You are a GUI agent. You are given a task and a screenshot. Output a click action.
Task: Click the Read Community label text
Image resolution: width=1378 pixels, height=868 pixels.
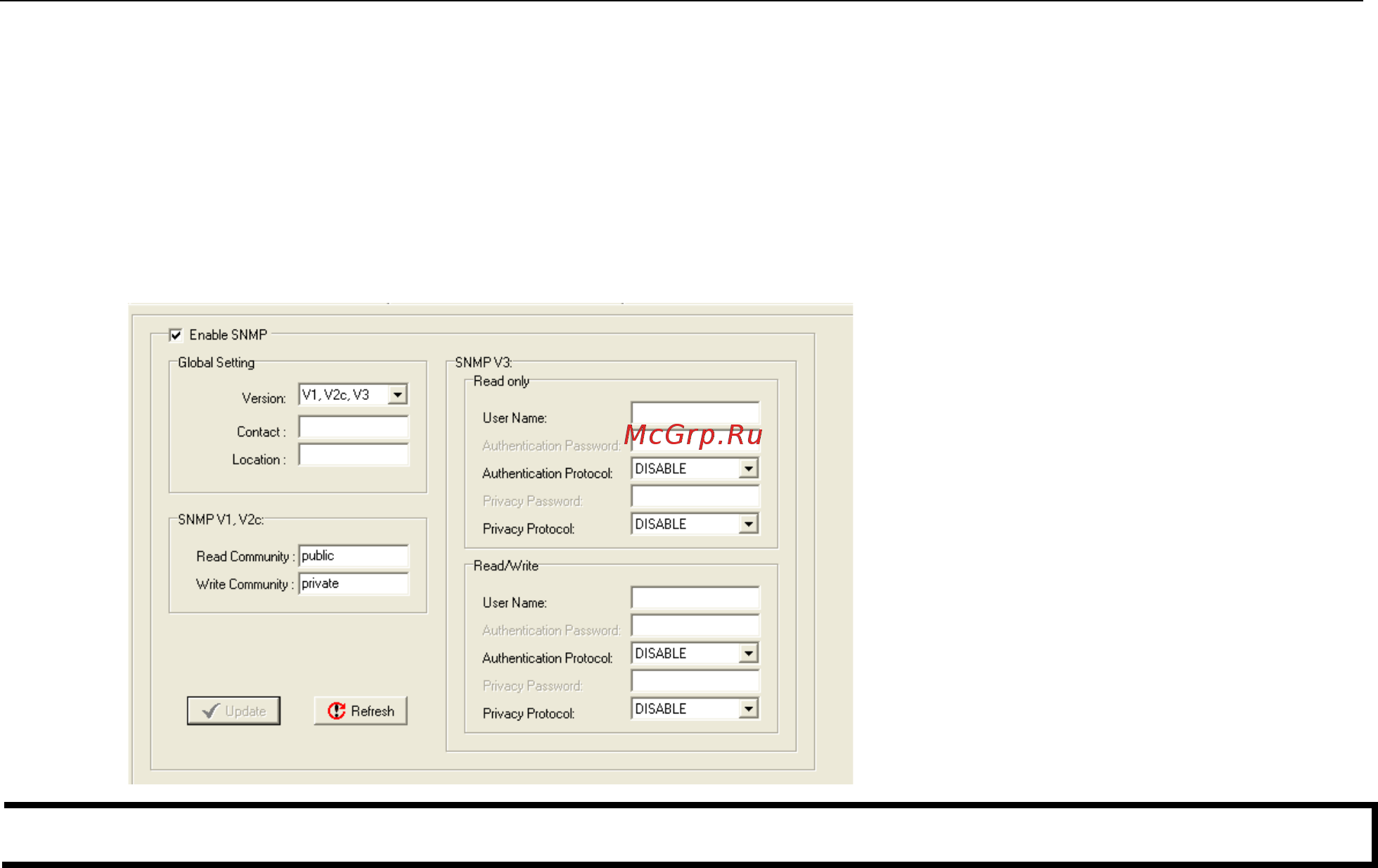click(x=245, y=557)
